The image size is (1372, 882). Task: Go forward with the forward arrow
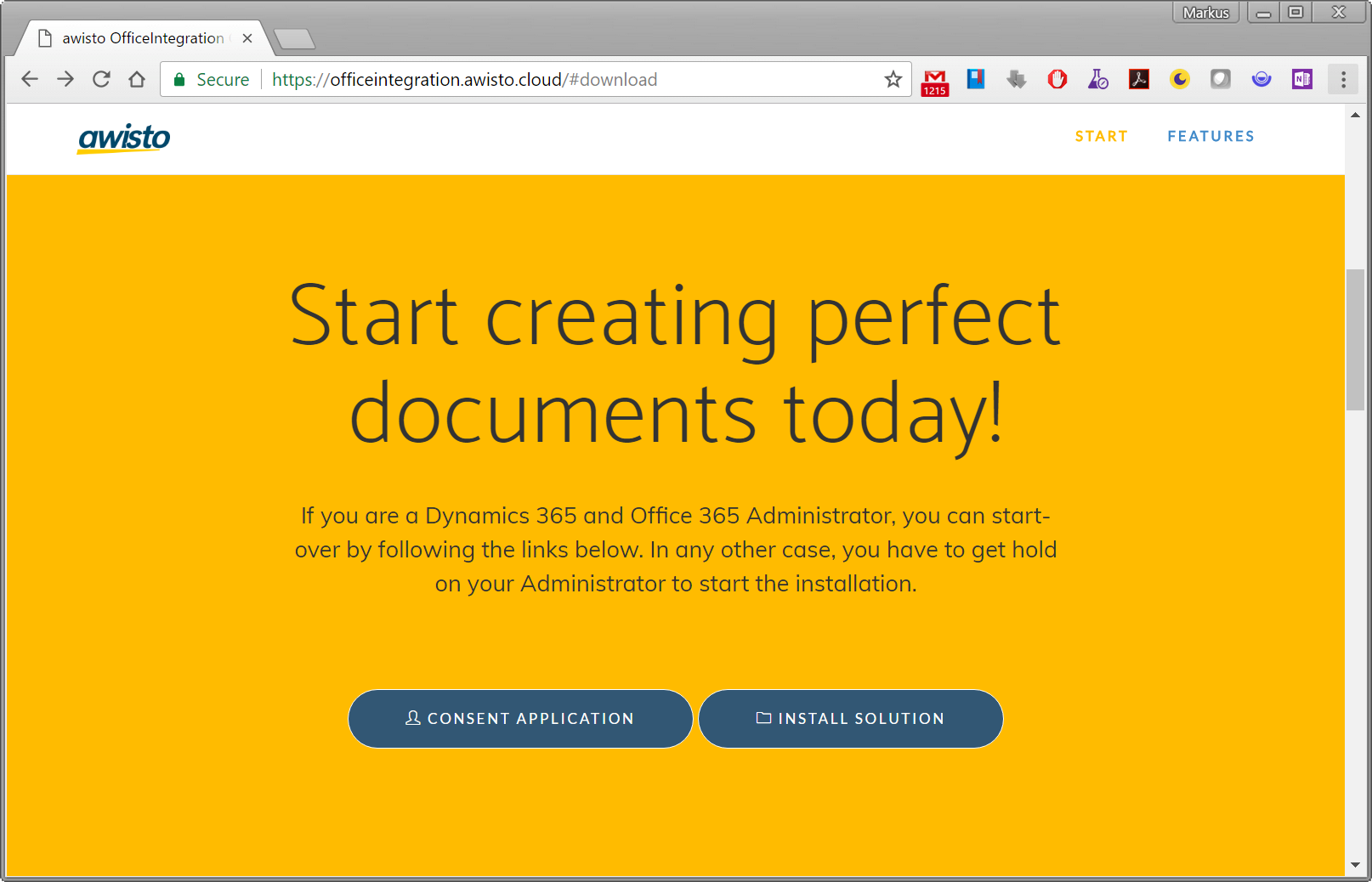65,79
